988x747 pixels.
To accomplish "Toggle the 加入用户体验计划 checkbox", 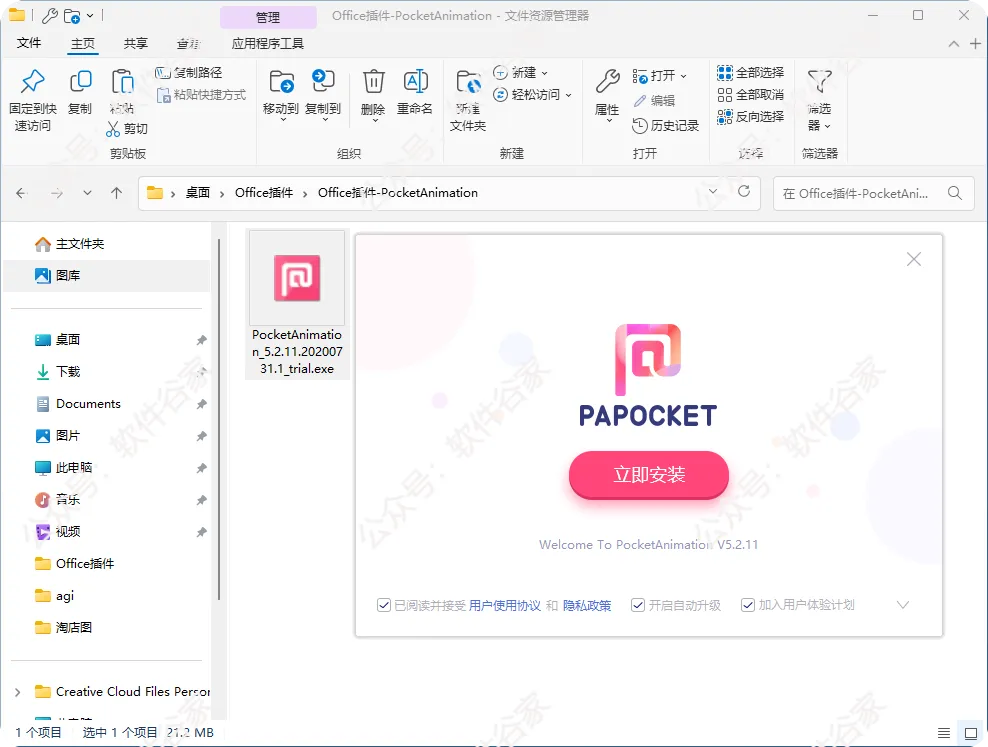I will point(748,605).
